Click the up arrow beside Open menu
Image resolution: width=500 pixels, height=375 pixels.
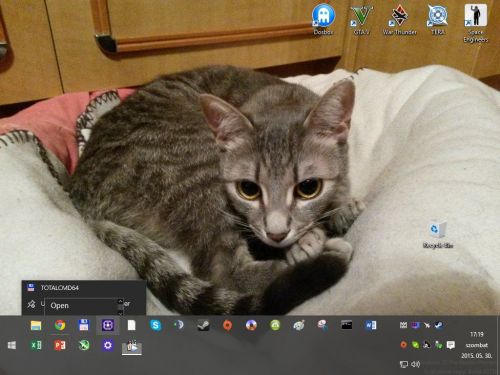[120, 301]
